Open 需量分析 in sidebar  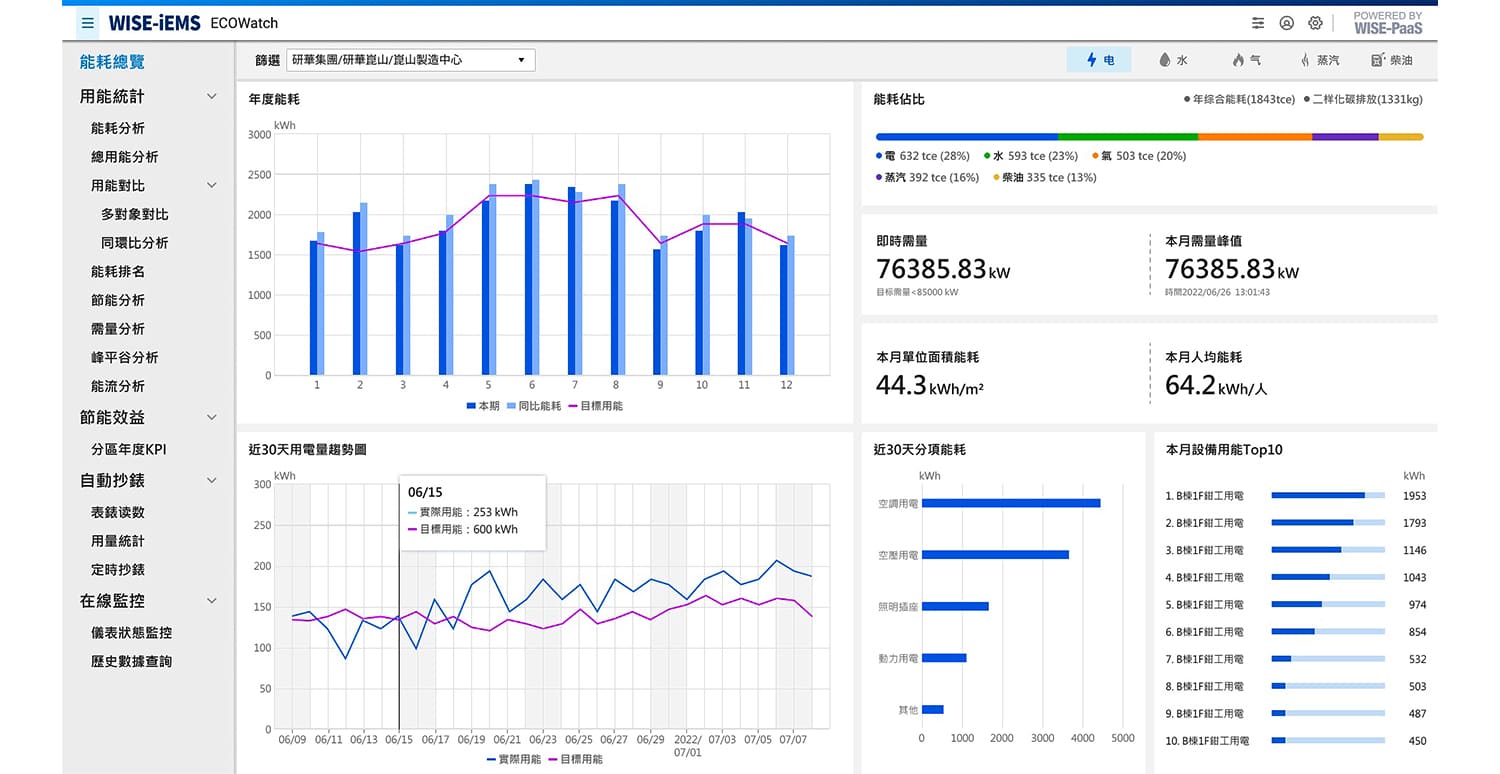click(x=117, y=329)
